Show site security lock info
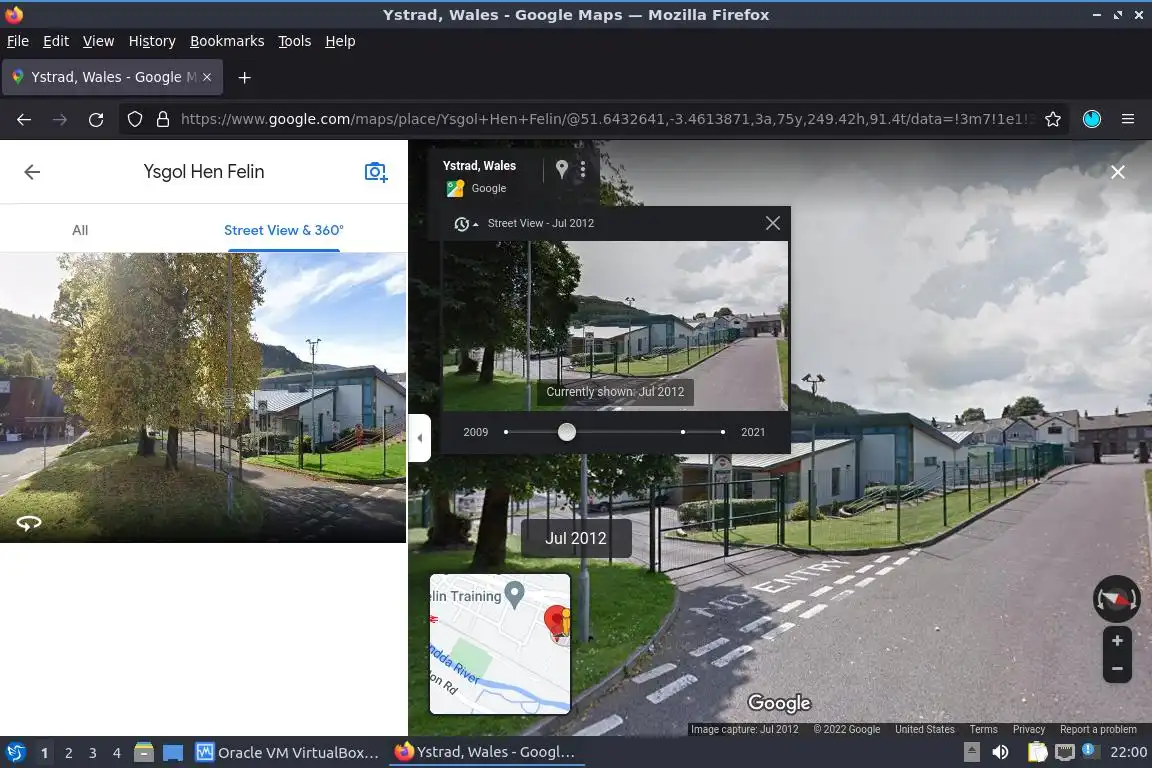The width and height of the screenshot is (1152, 768). (x=163, y=119)
